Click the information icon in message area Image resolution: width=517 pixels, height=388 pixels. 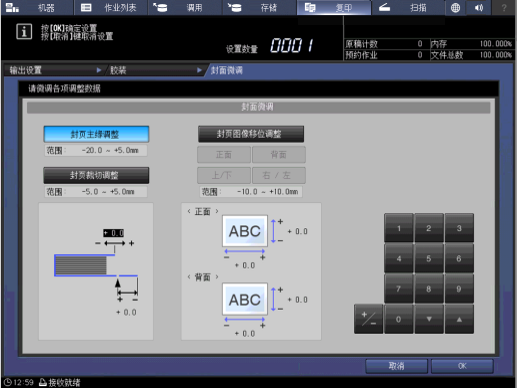point(24,32)
